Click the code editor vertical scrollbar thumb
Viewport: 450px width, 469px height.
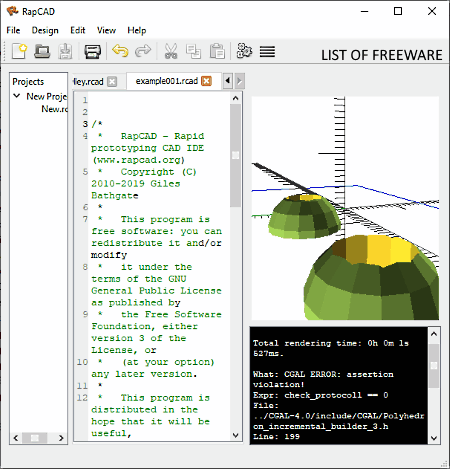click(x=235, y=155)
